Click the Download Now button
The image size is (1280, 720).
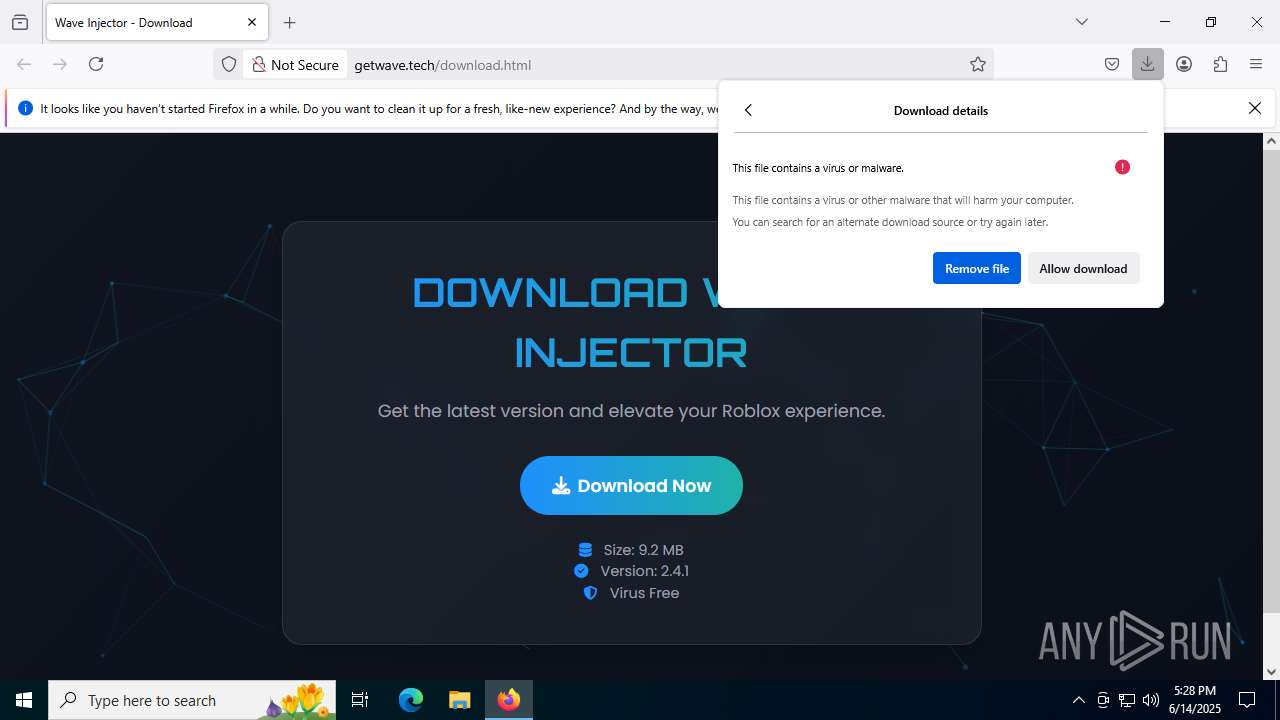click(631, 485)
